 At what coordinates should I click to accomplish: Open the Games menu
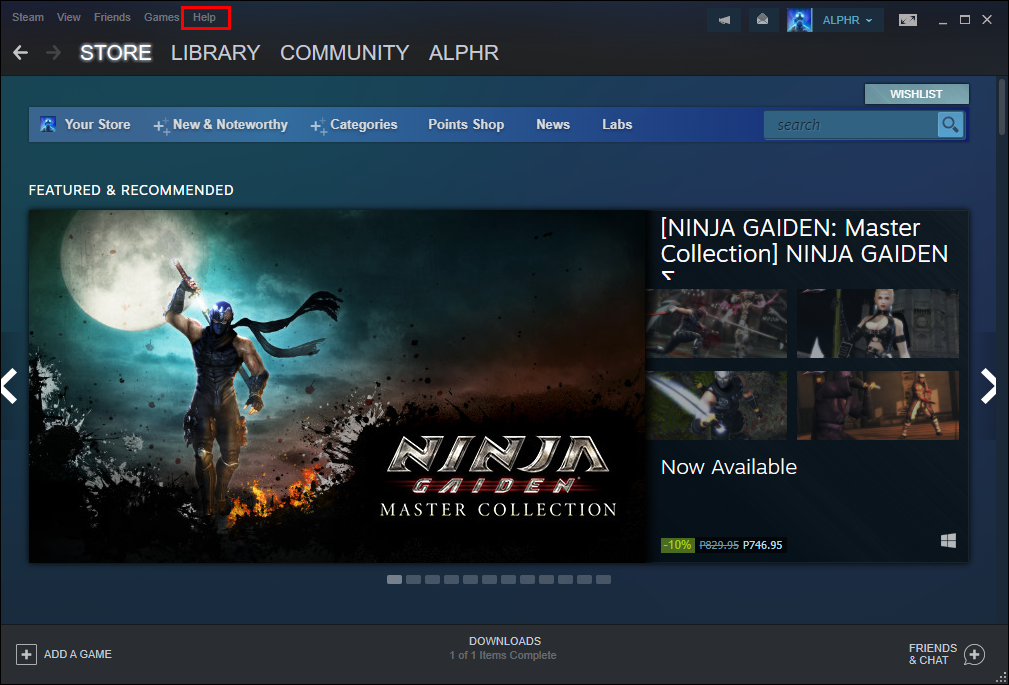(x=162, y=17)
